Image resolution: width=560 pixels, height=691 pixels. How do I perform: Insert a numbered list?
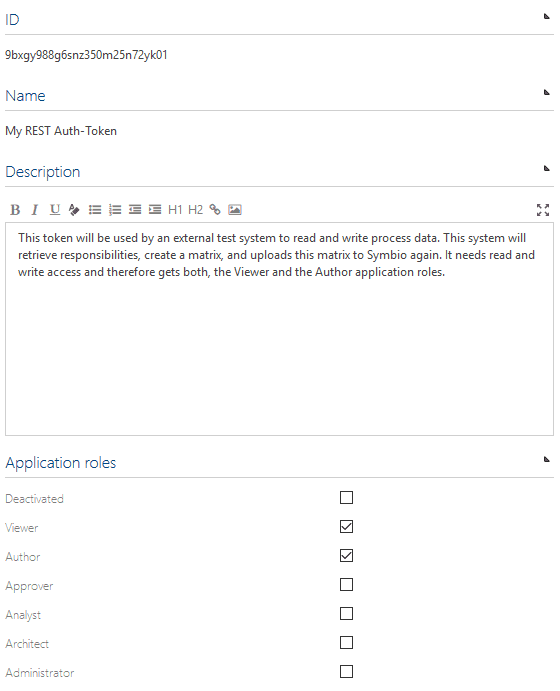115,210
